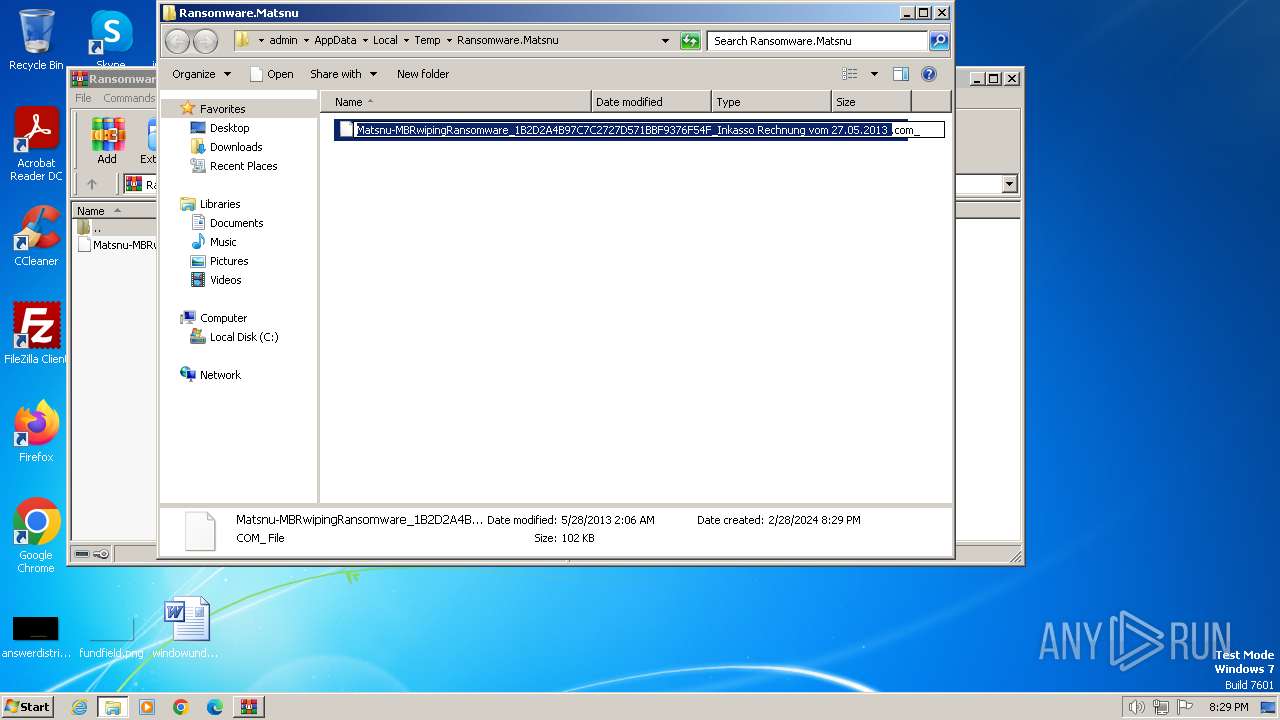
Task: Click the Action Center flag icon
Action: coord(1185,707)
